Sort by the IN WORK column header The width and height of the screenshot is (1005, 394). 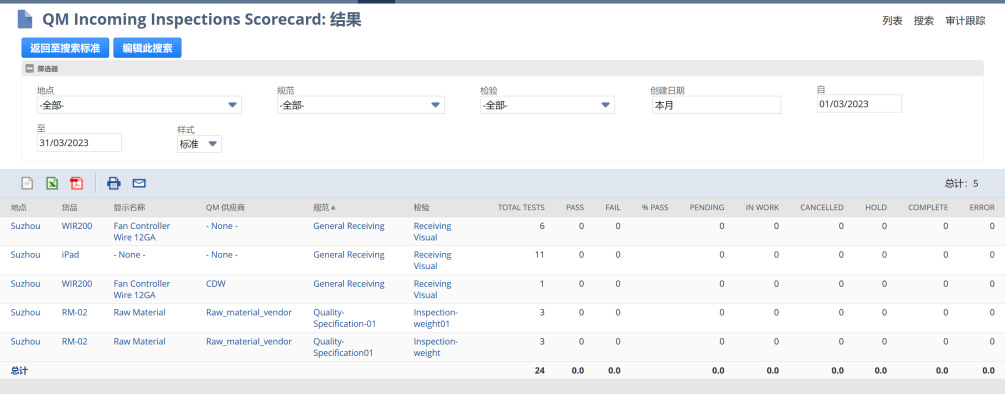click(762, 208)
